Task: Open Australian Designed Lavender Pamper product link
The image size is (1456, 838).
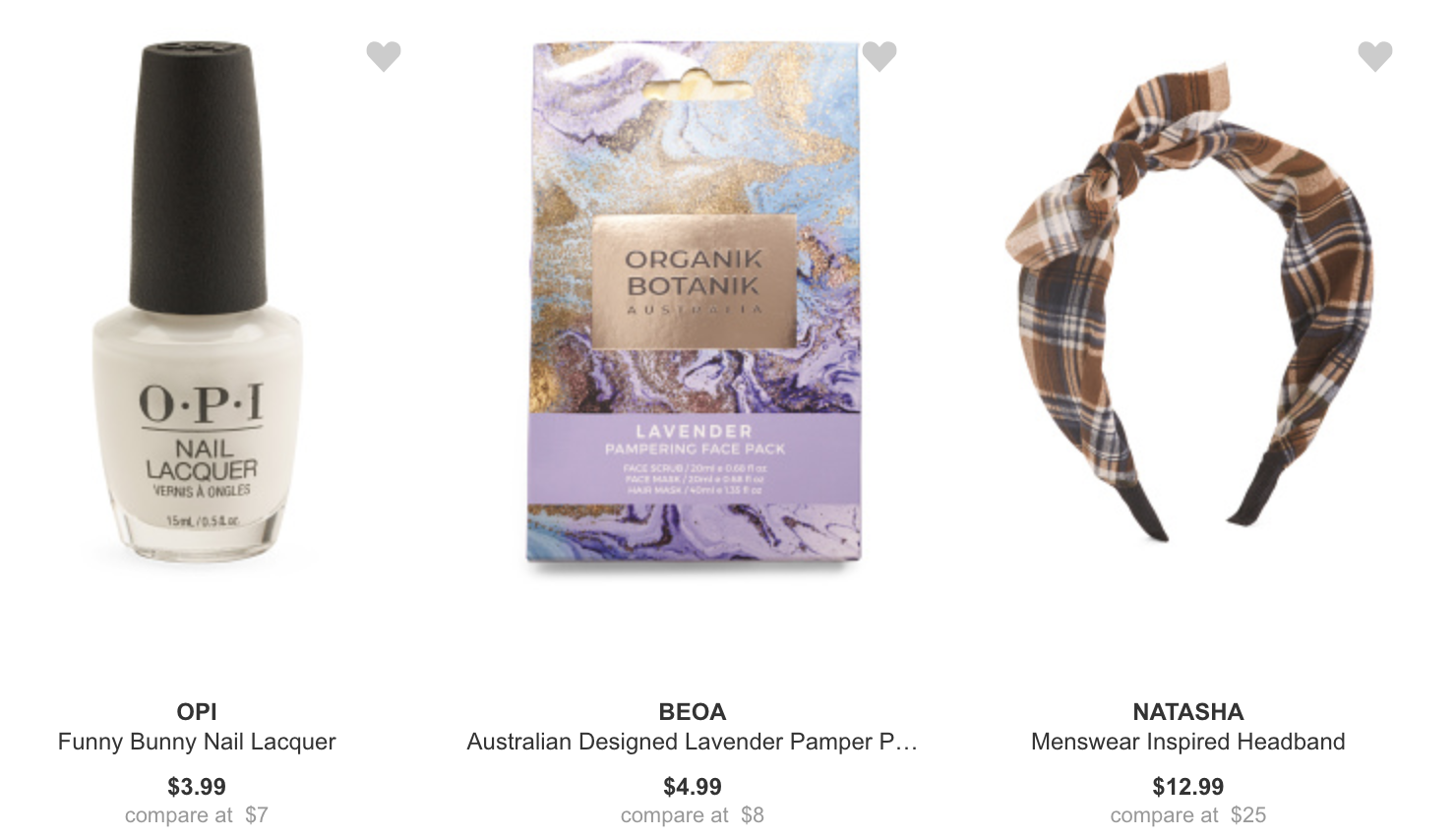Action: pos(693,742)
